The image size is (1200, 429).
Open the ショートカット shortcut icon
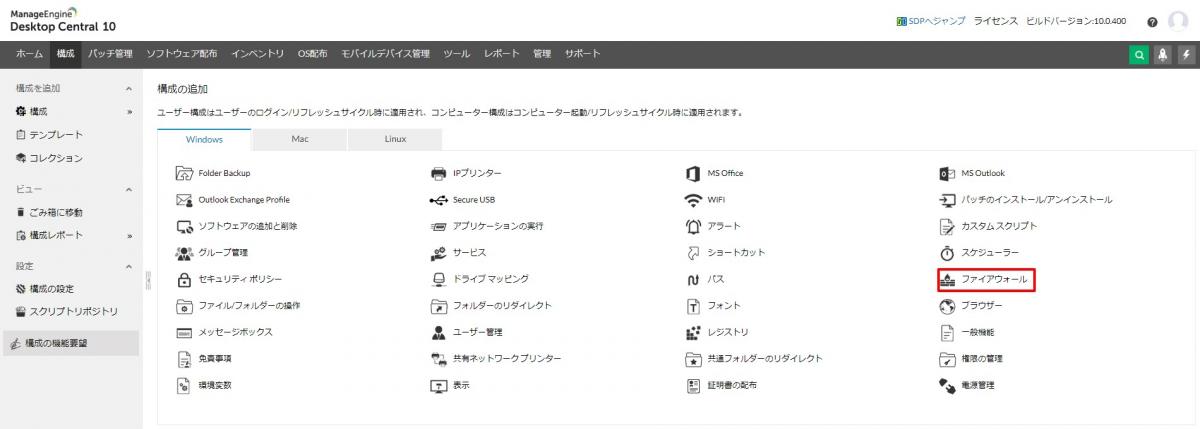(692, 252)
